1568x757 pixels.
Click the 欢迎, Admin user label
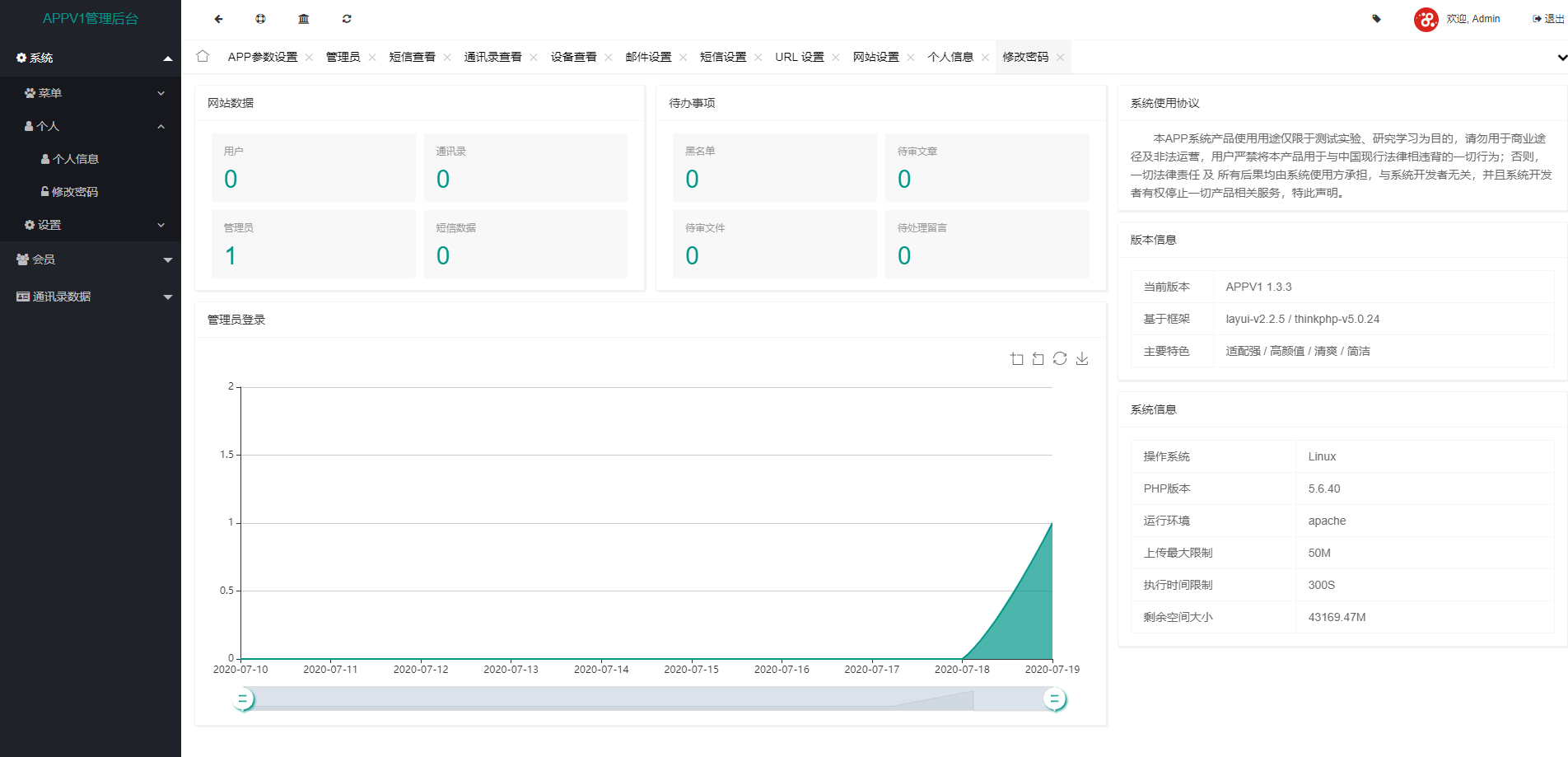coord(1473,19)
